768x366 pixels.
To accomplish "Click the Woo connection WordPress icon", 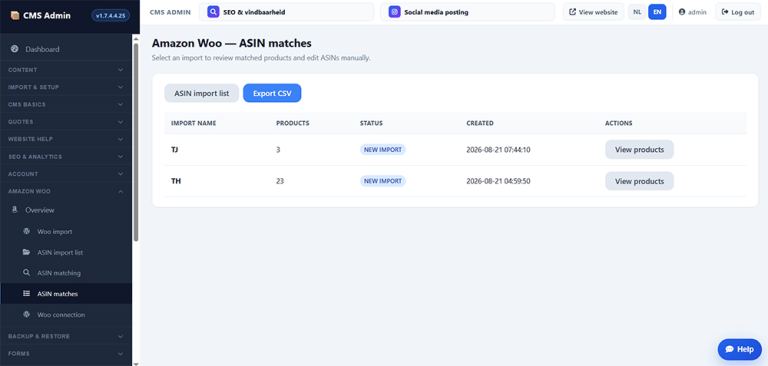I will (x=26, y=315).
